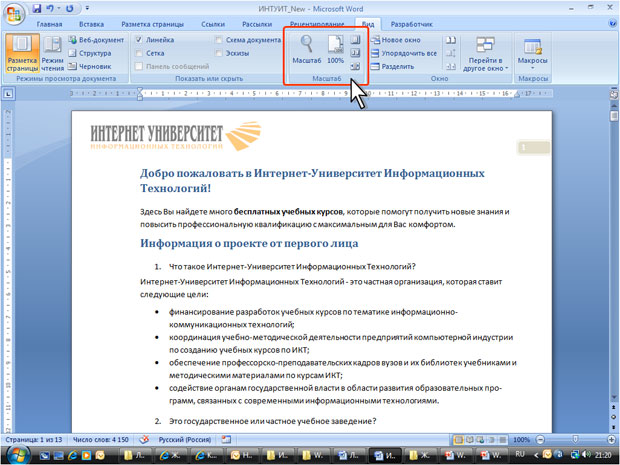The width and height of the screenshot is (620, 465).
Task: Open a new window with Новое окно
Action: (395, 40)
